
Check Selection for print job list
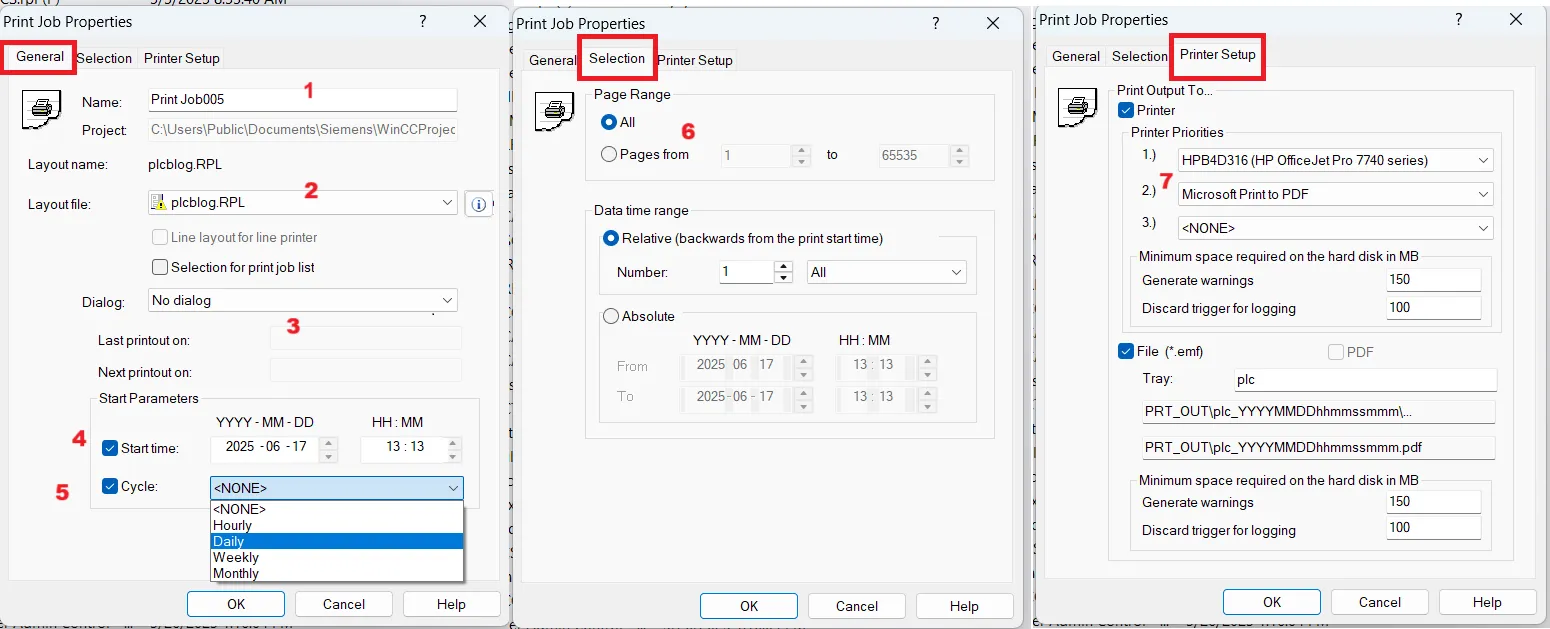tap(159, 267)
